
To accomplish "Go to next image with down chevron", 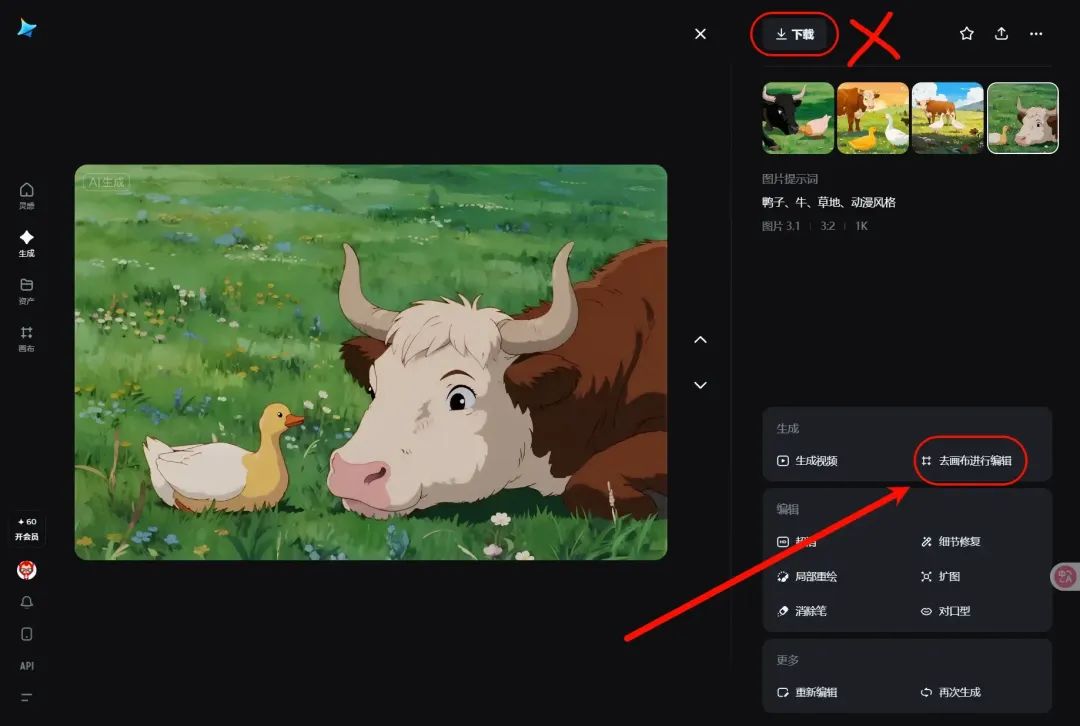I will [x=700, y=385].
